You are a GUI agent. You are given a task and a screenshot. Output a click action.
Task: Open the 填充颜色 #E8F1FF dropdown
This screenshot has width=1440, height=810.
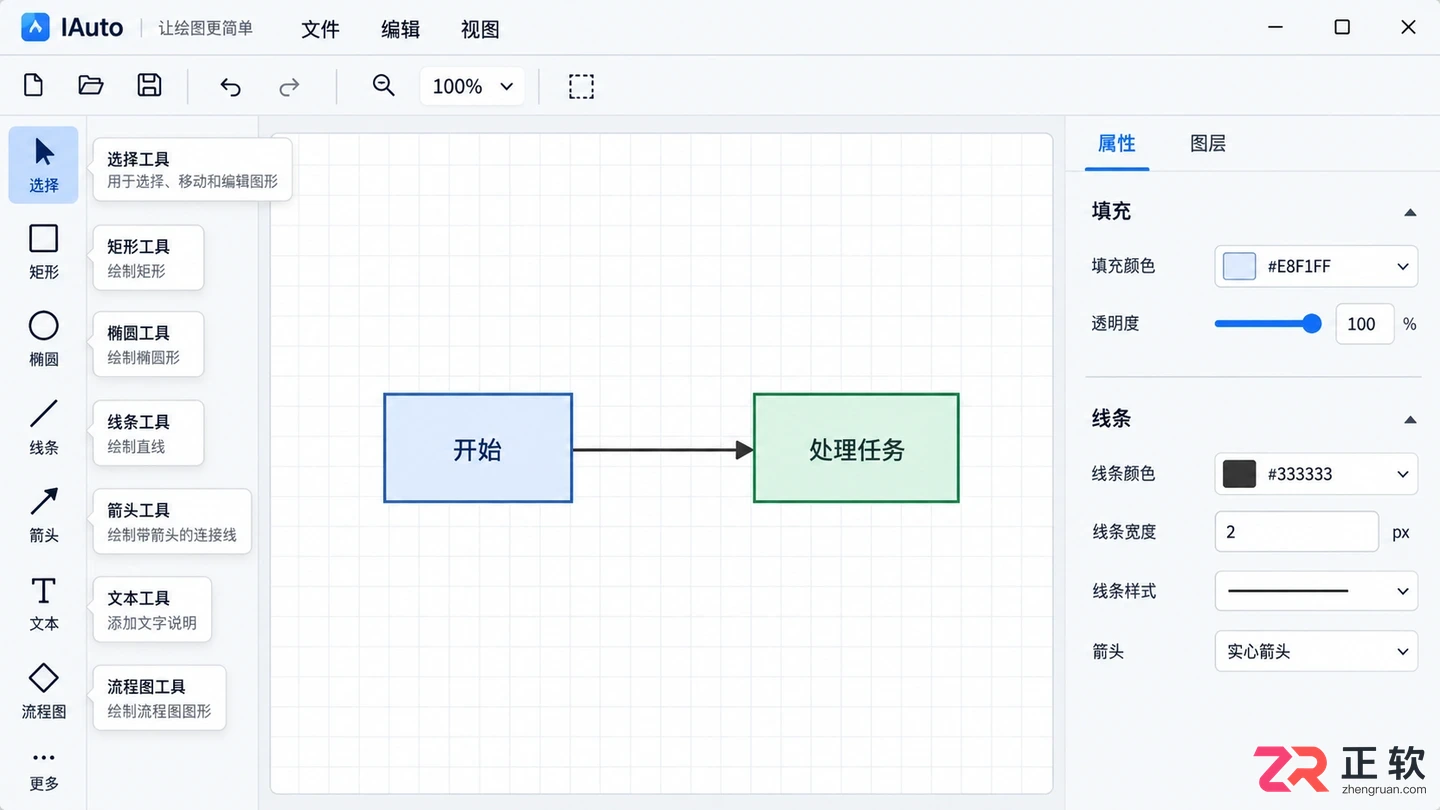click(x=1316, y=266)
